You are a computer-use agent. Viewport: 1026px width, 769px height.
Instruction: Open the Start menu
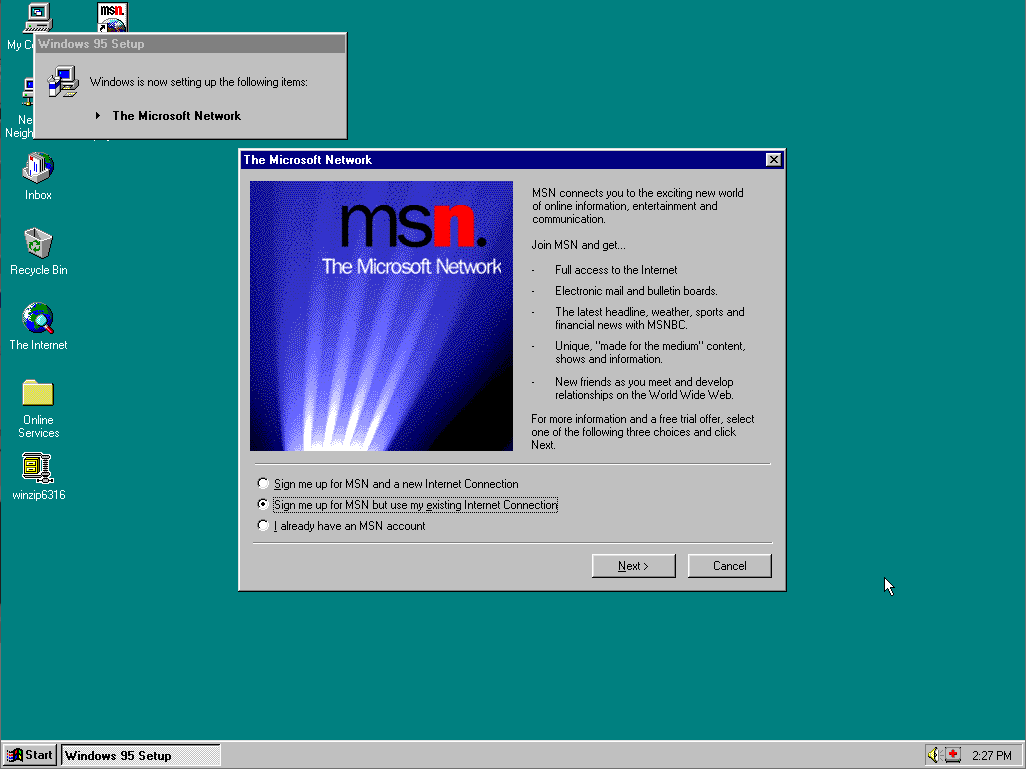28,755
